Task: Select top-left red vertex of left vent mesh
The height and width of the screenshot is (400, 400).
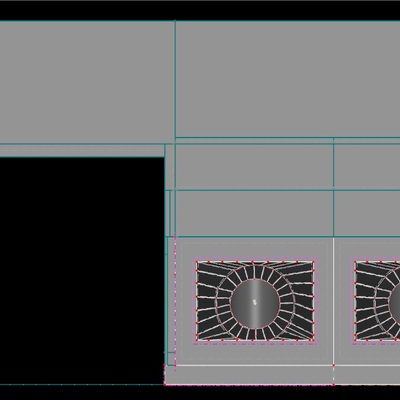Action: [197, 262]
